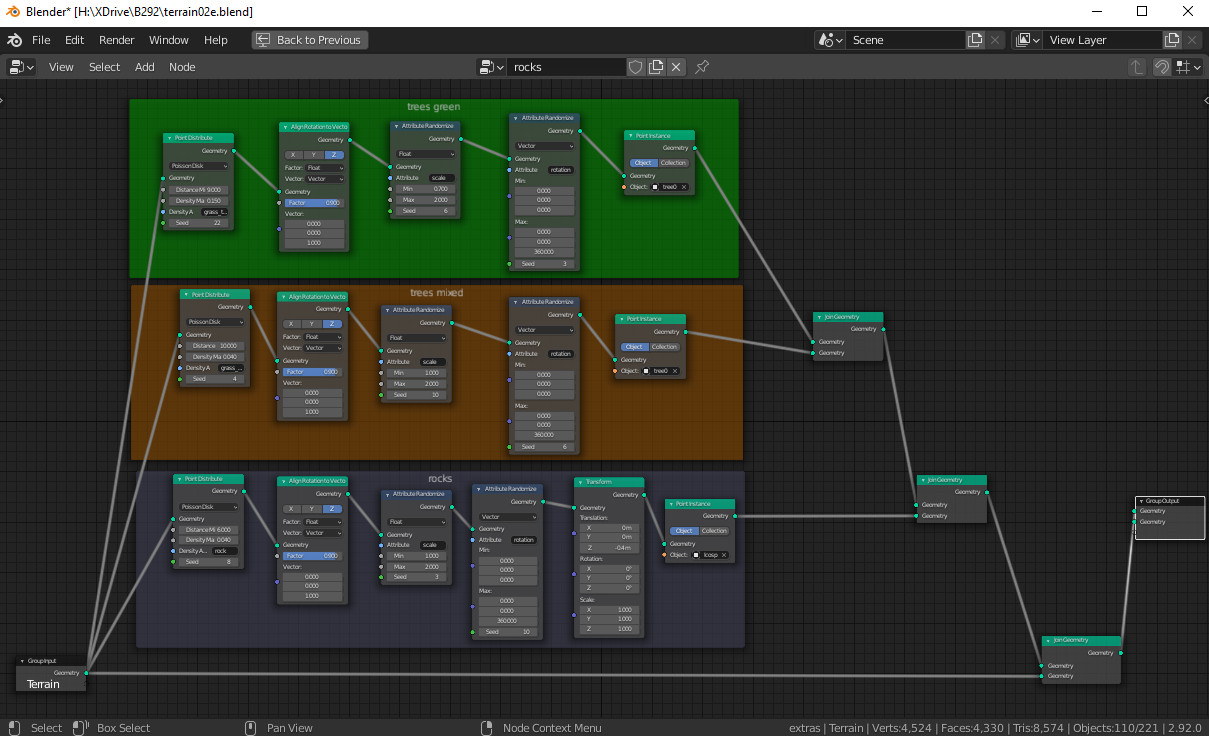This screenshot has width=1209, height=736.
Task: Toggle the pin node tree icon
Action: [x=702, y=67]
